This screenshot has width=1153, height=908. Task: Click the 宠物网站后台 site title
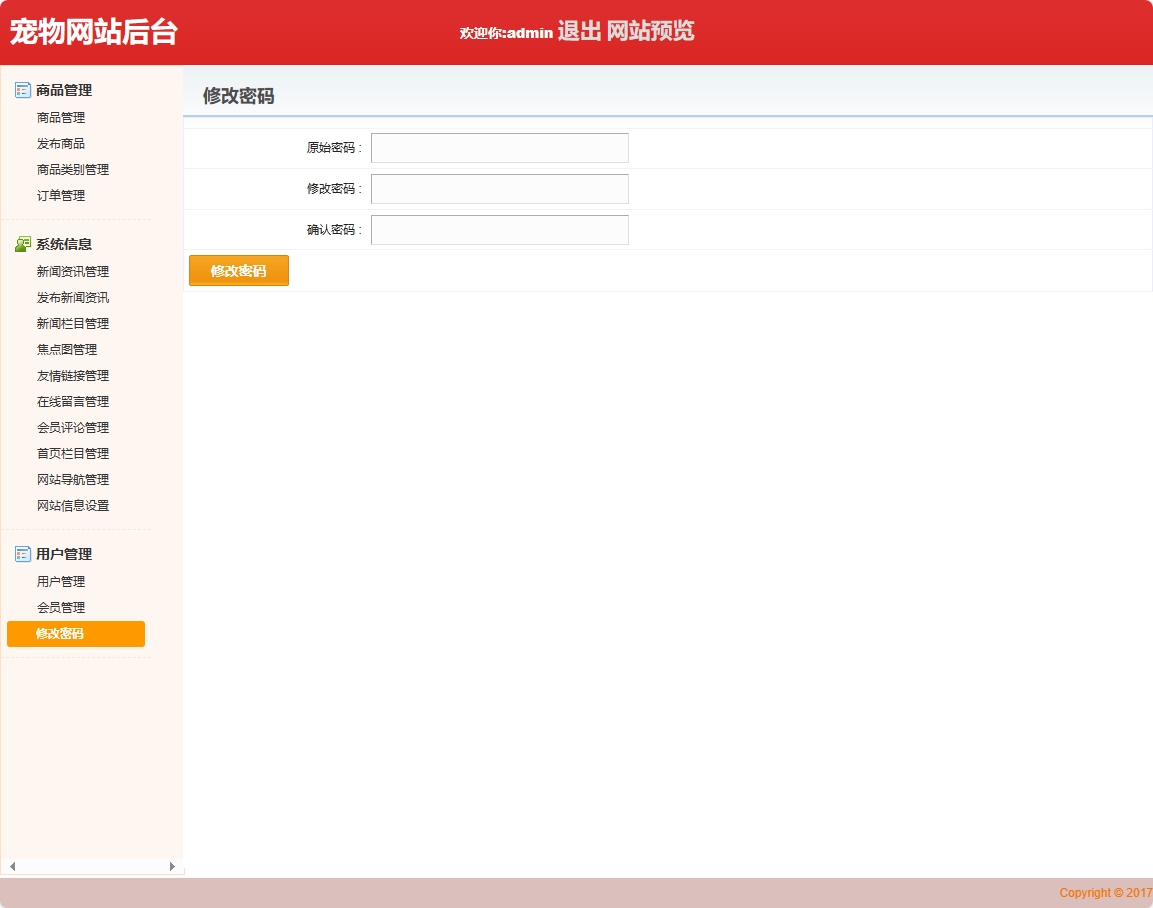point(93,32)
